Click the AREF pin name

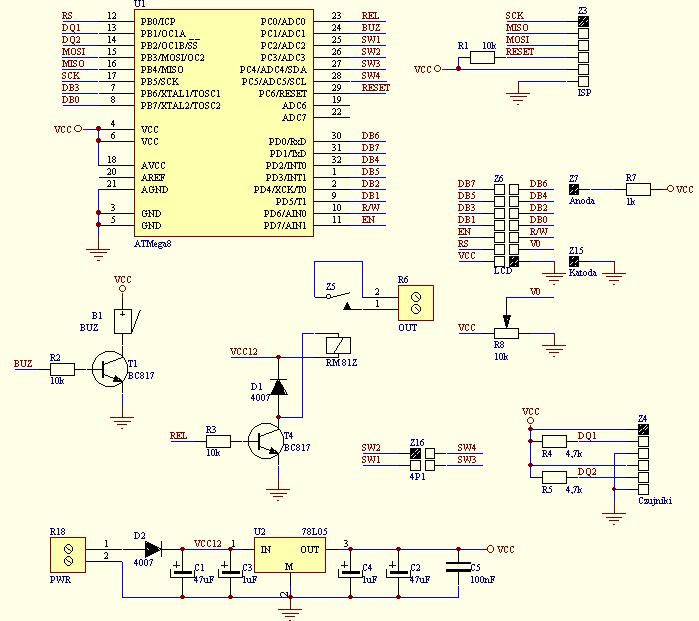[153, 177]
